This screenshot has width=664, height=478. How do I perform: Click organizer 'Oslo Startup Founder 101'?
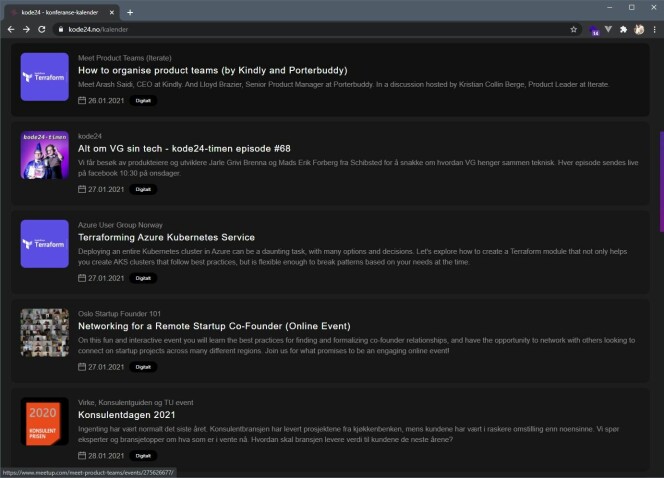[119, 314]
